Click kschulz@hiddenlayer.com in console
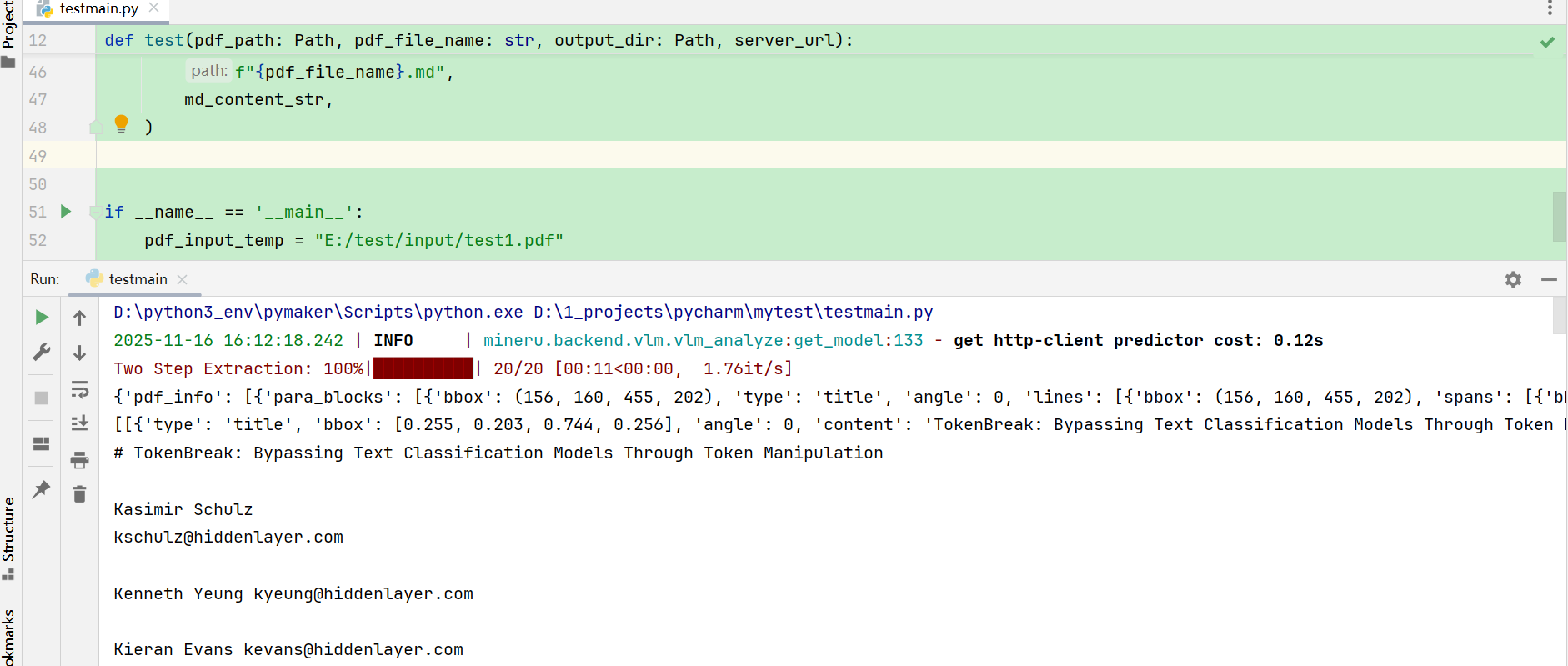The height and width of the screenshot is (666, 1568). point(228,538)
